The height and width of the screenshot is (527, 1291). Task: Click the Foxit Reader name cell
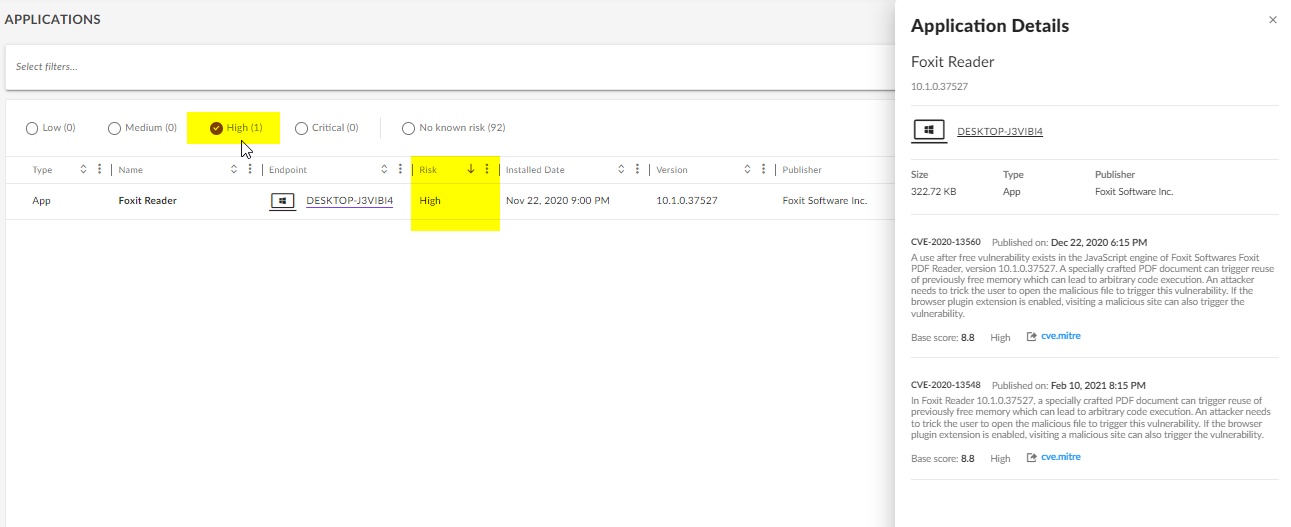(148, 201)
